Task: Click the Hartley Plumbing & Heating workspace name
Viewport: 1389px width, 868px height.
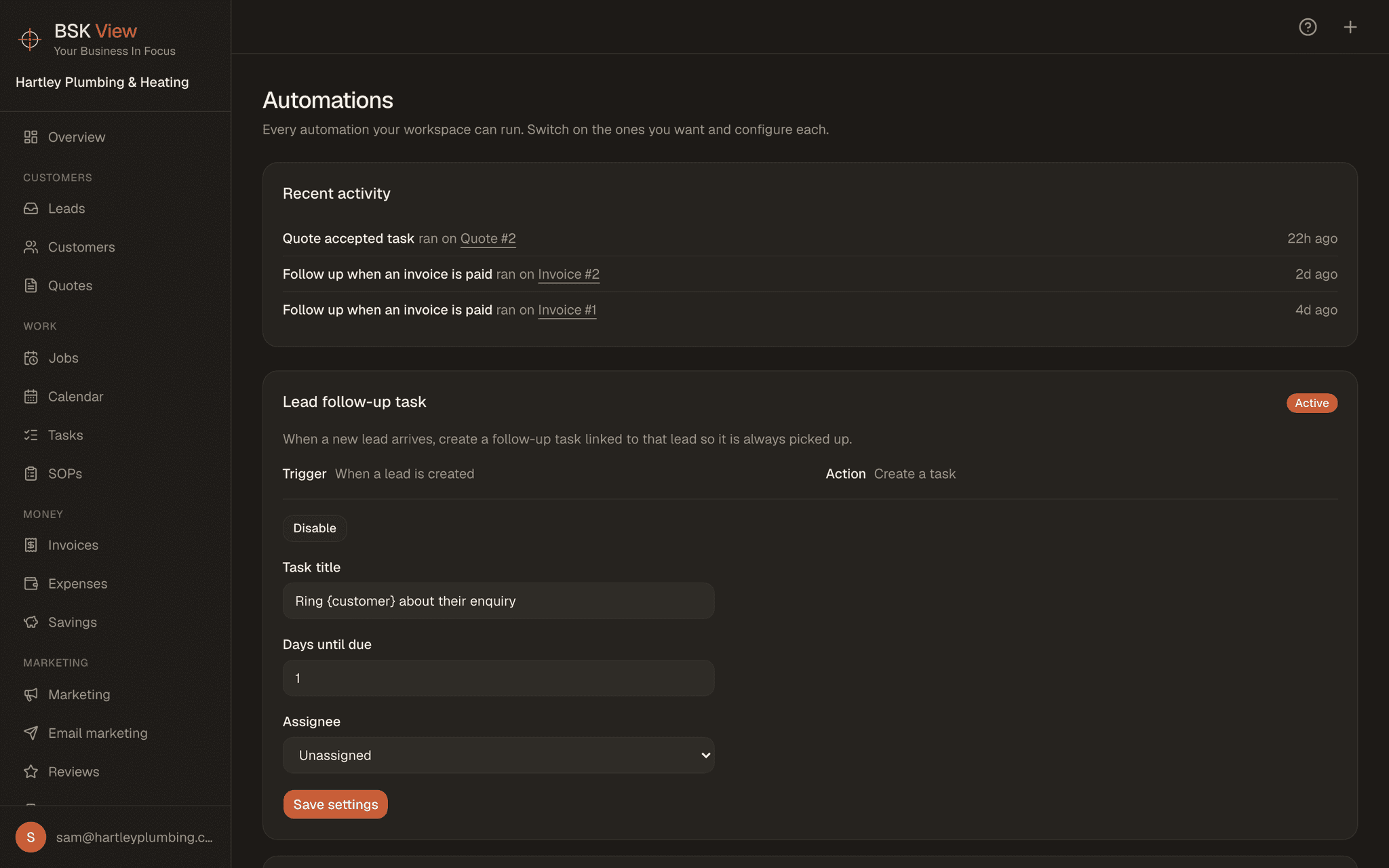Action: 102,82
